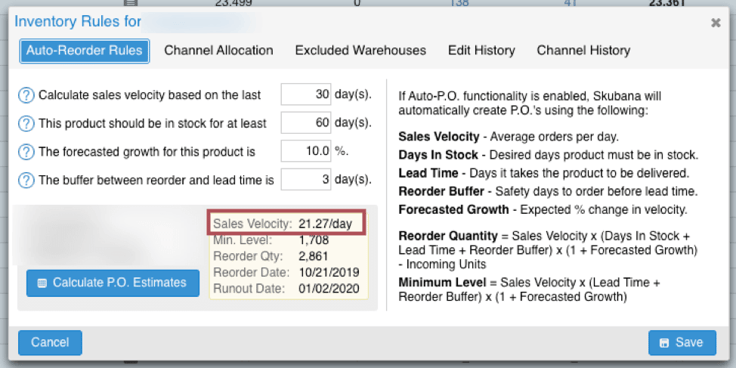Cancel the inventory rules changes

(50, 343)
